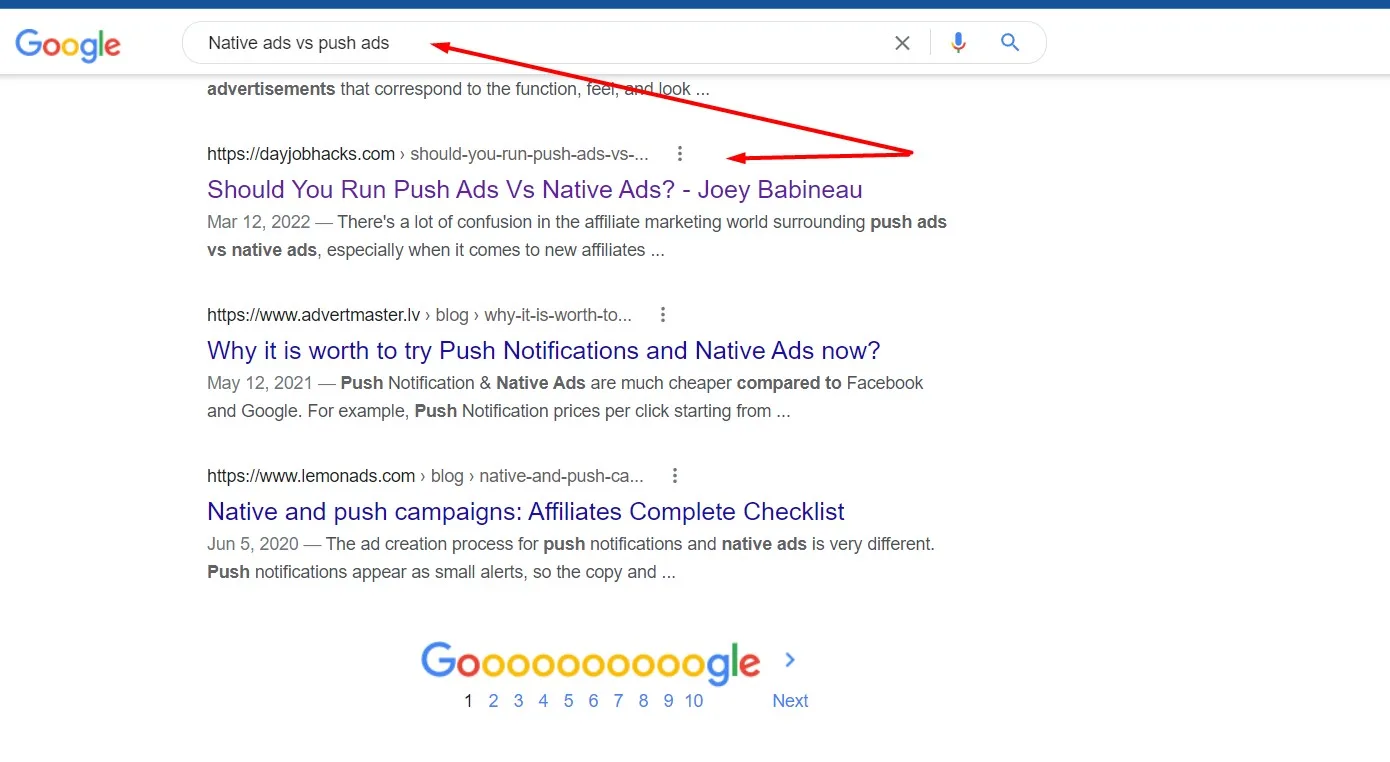The height and width of the screenshot is (762, 1390).
Task: Go to results page 8
Action: tap(643, 701)
